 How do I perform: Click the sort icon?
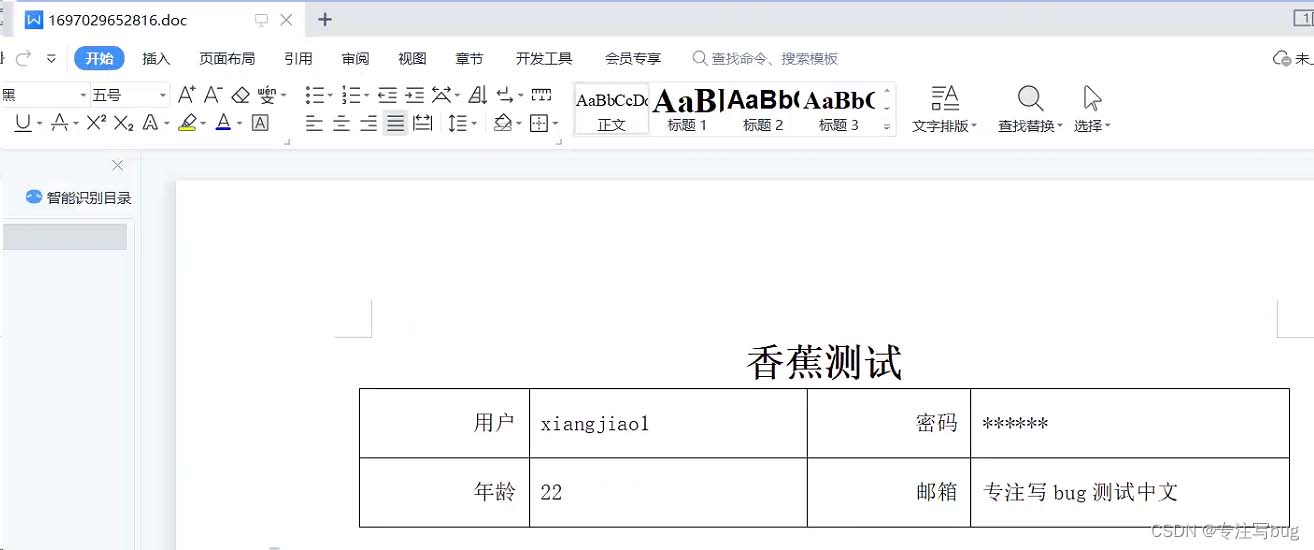pyautogui.click(x=478, y=95)
